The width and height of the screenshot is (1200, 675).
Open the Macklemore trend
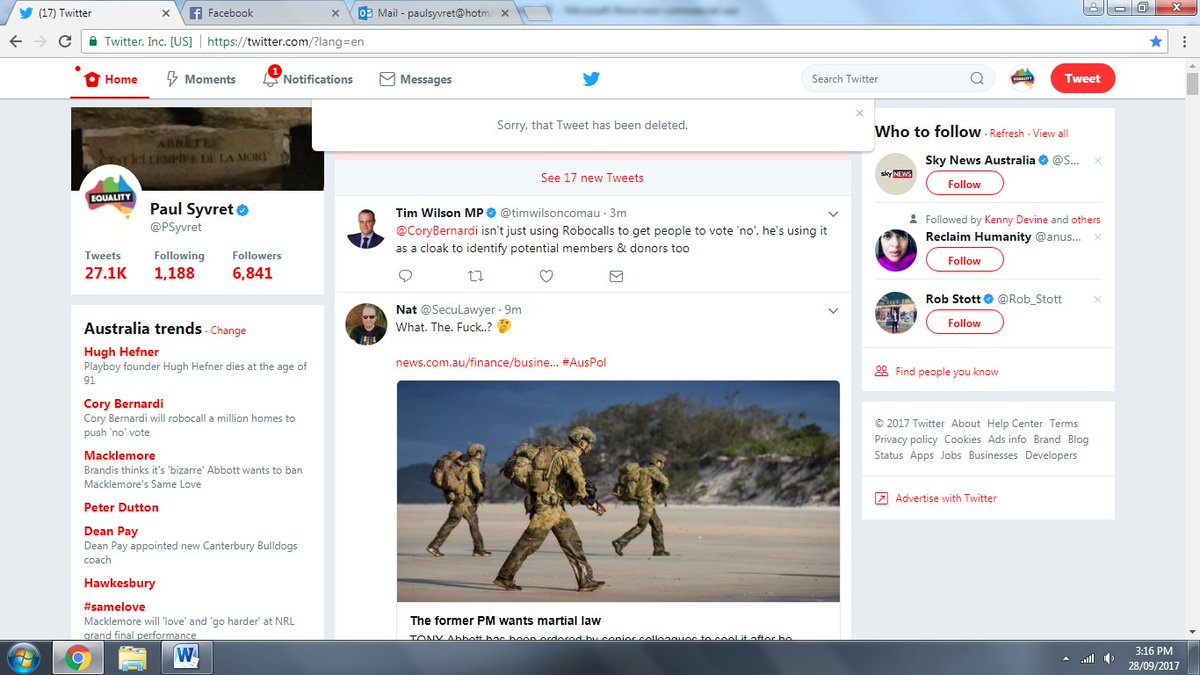[119, 455]
